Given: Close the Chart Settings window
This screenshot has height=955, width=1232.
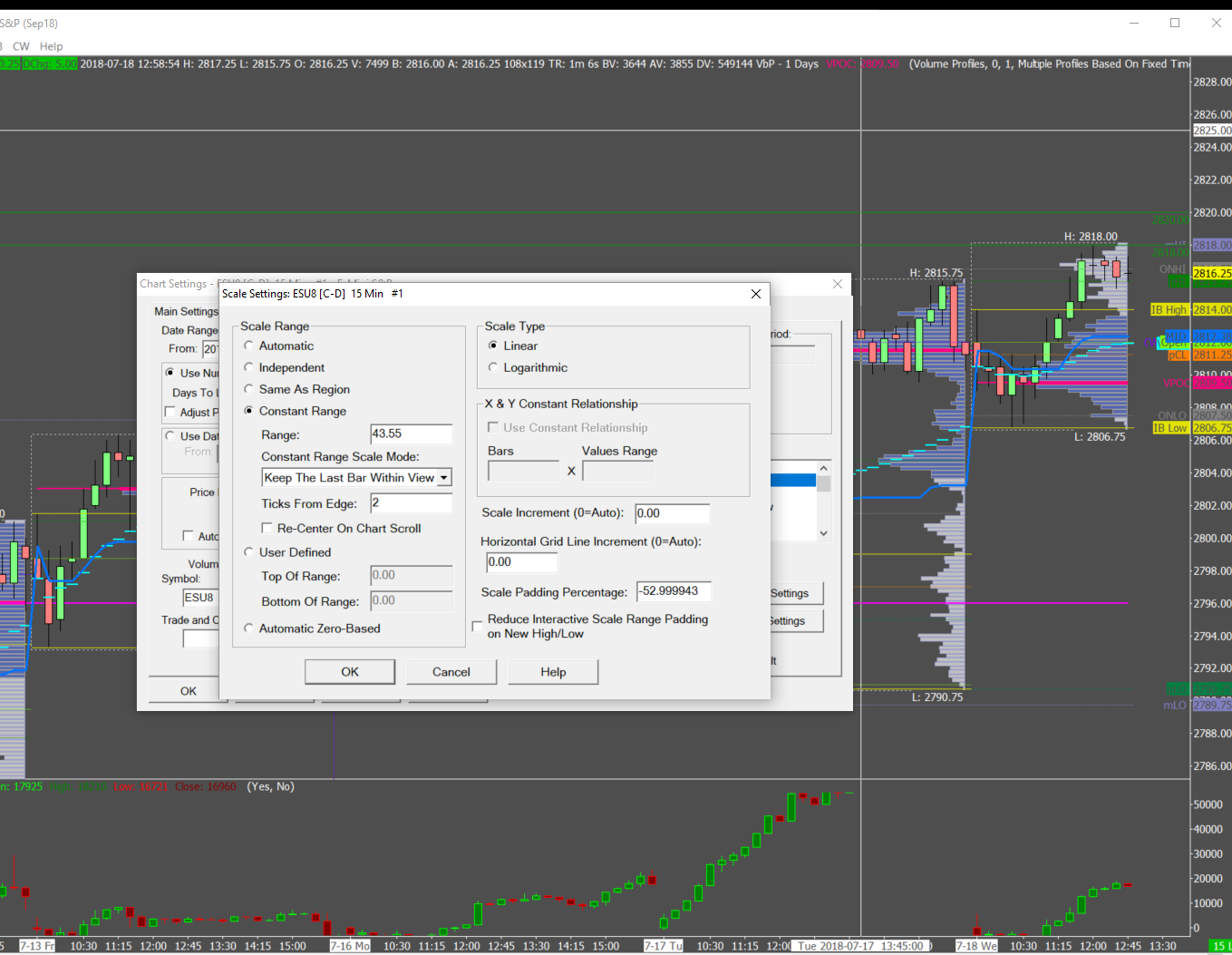Looking at the screenshot, I should coord(838,284).
